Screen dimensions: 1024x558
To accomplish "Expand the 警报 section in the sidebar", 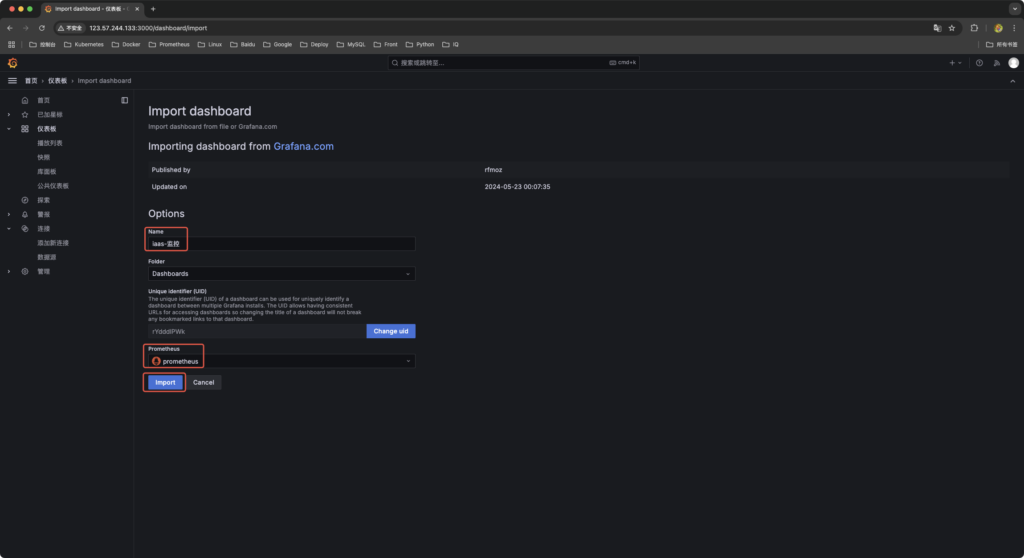I will pos(9,214).
